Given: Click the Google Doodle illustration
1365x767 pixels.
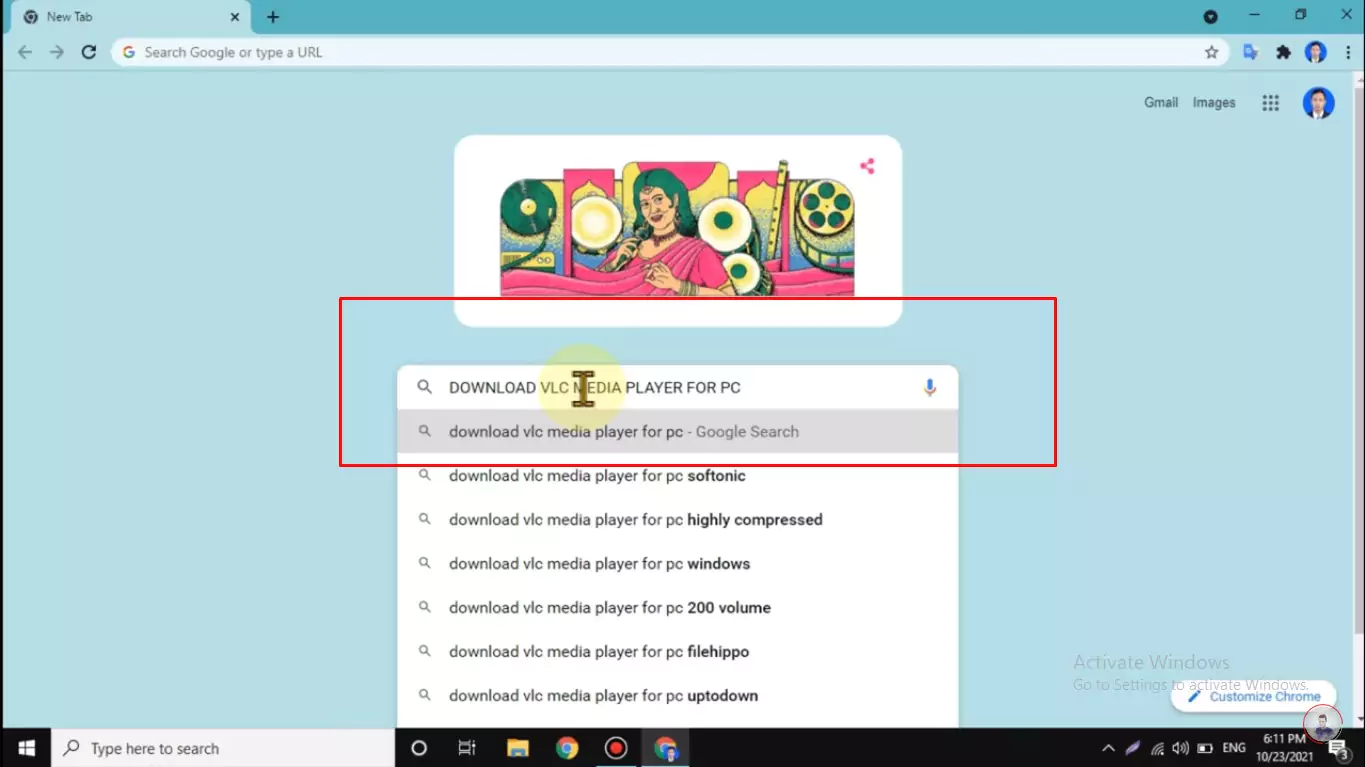Looking at the screenshot, I should 678,230.
